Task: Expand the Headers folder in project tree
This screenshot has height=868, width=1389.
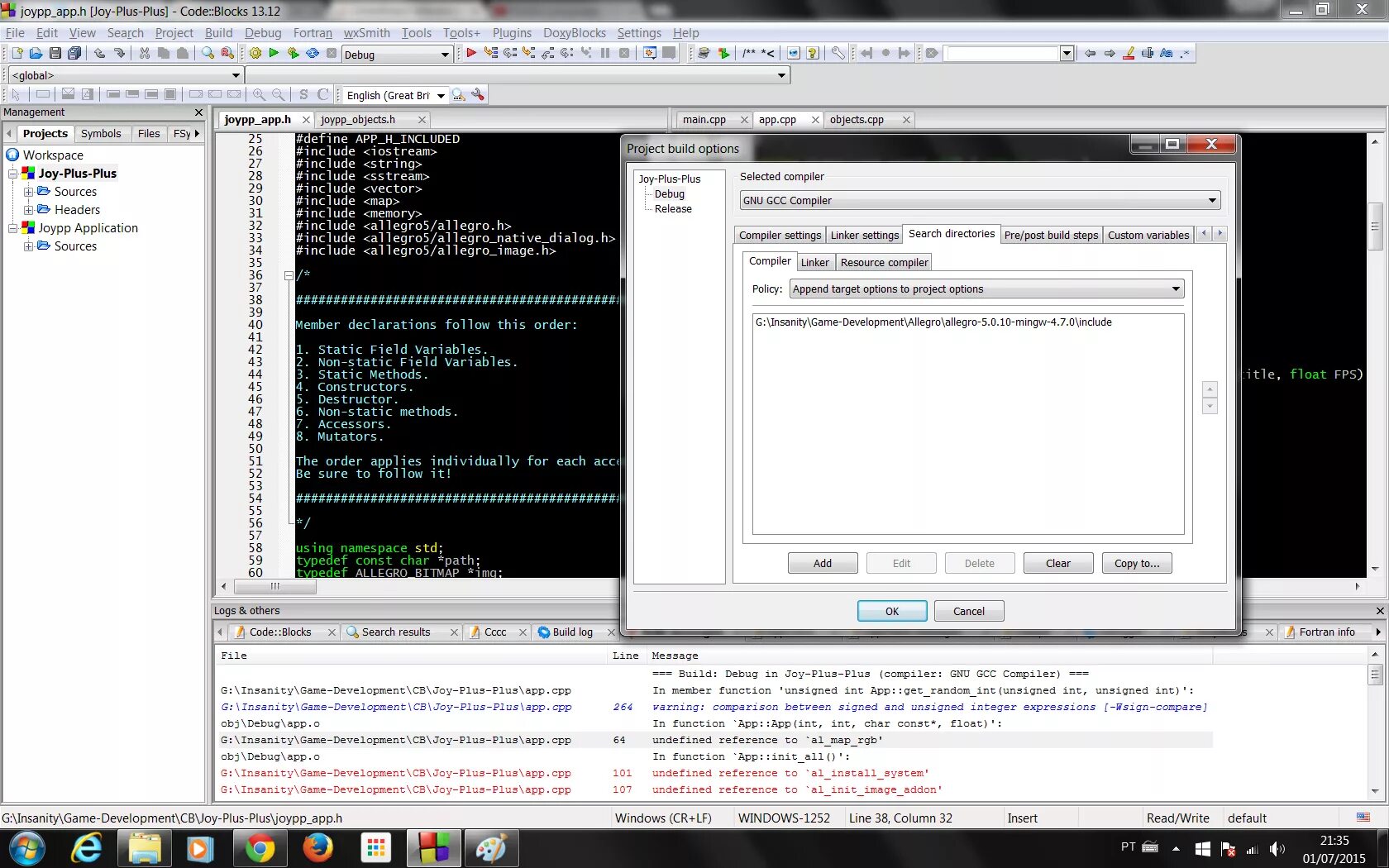Action: tap(28, 210)
